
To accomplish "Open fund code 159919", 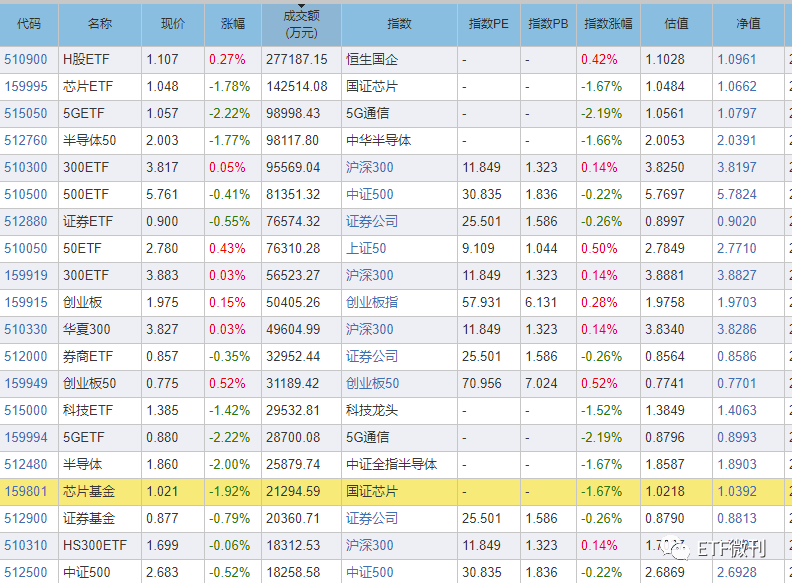I will 26,275.
